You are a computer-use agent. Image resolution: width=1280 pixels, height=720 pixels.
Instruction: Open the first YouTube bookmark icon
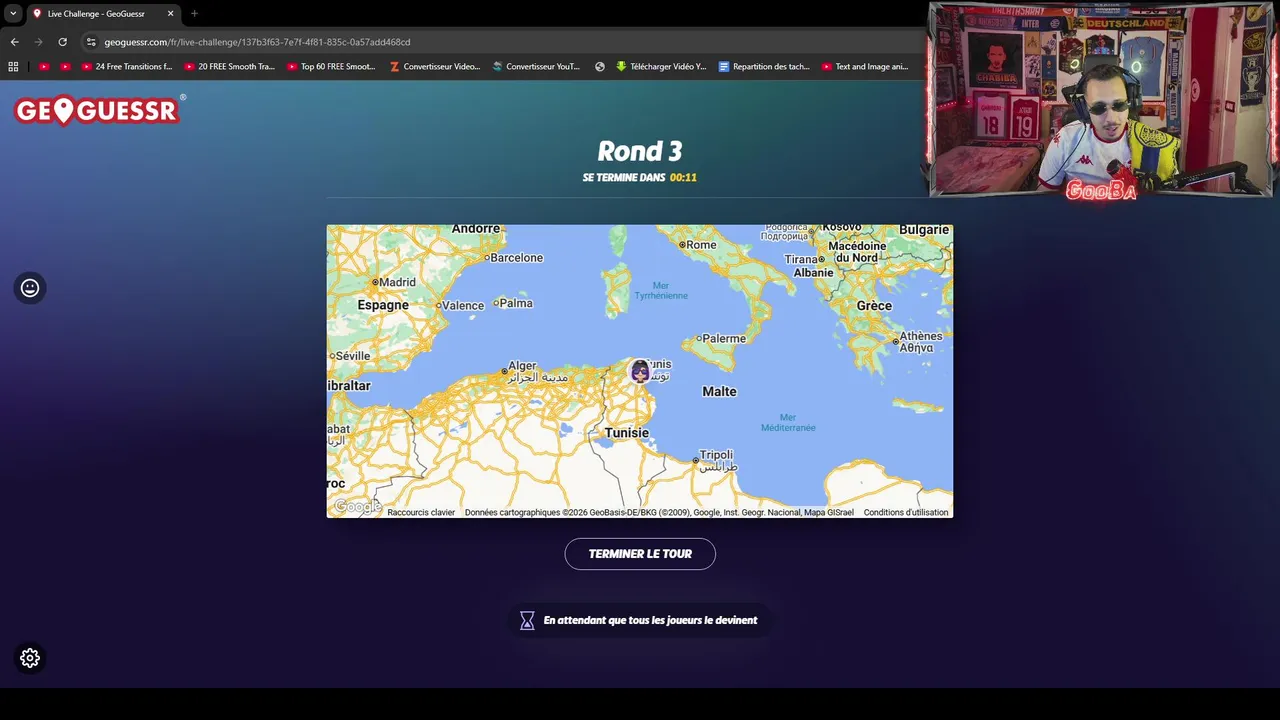coord(44,67)
